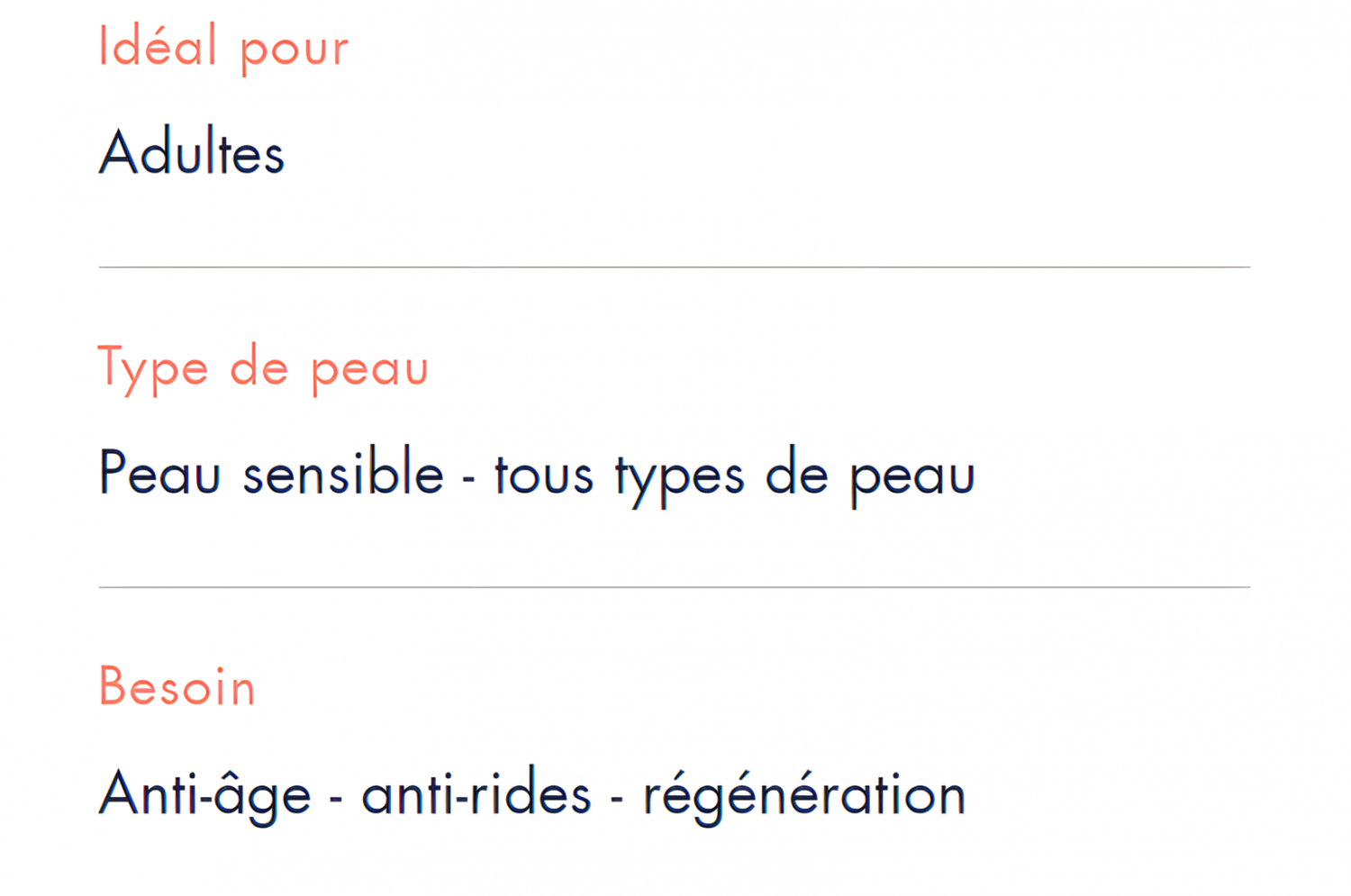Click the divider line below Adultes
The image size is (1351, 896).
(675, 267)
